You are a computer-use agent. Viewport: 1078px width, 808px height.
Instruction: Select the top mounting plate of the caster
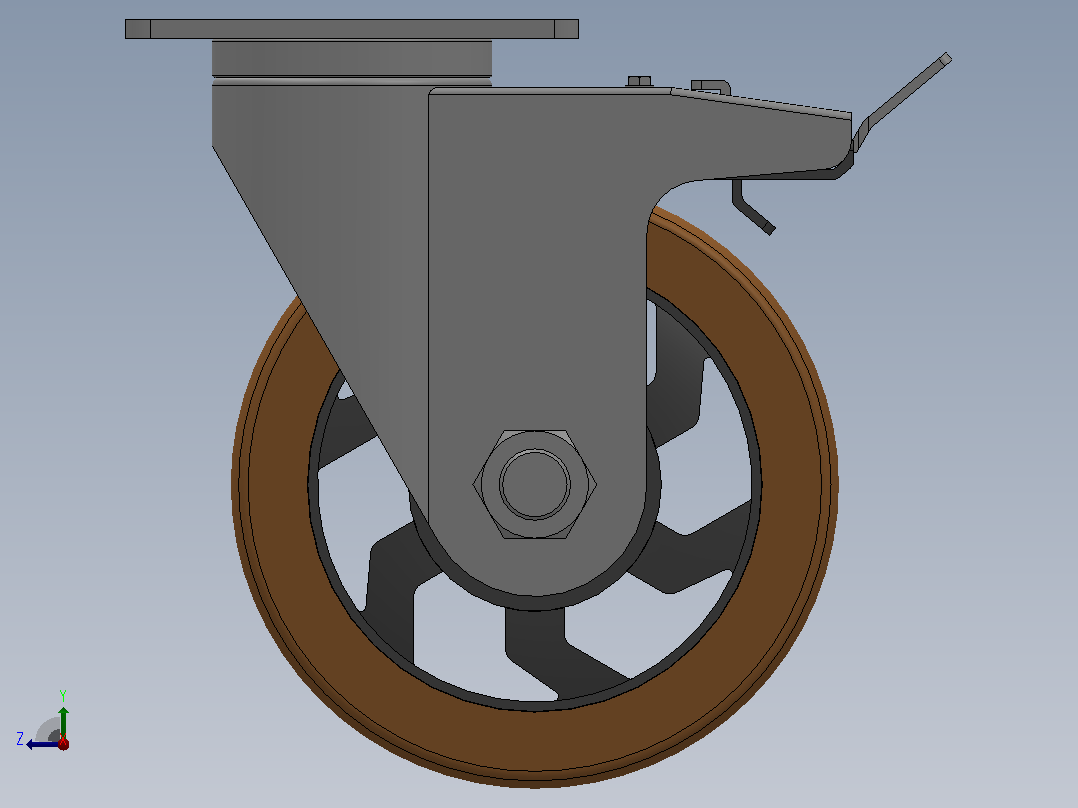click(351, 29)
